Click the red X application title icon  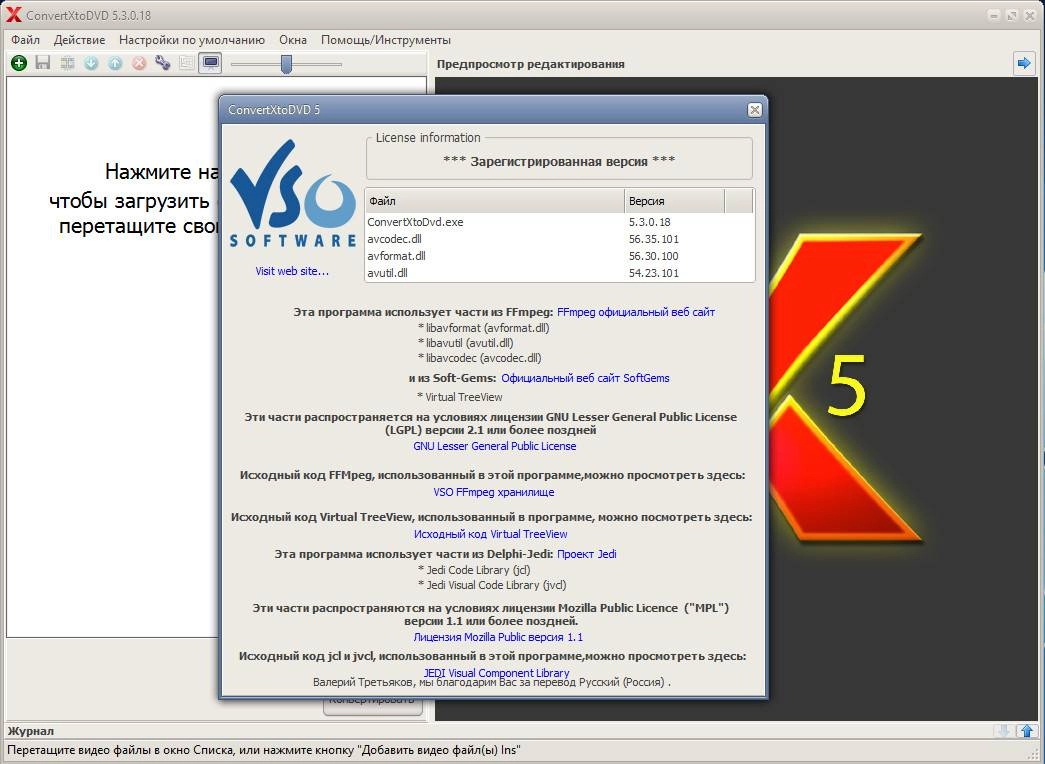(x=13, y=15)
